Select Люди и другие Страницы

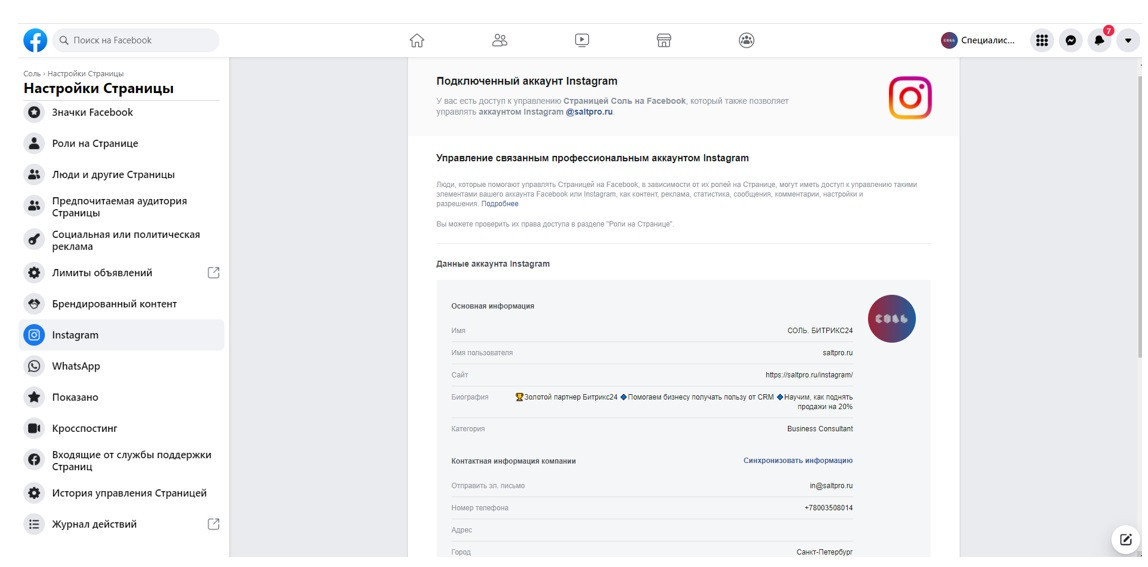tap(122, 174)
